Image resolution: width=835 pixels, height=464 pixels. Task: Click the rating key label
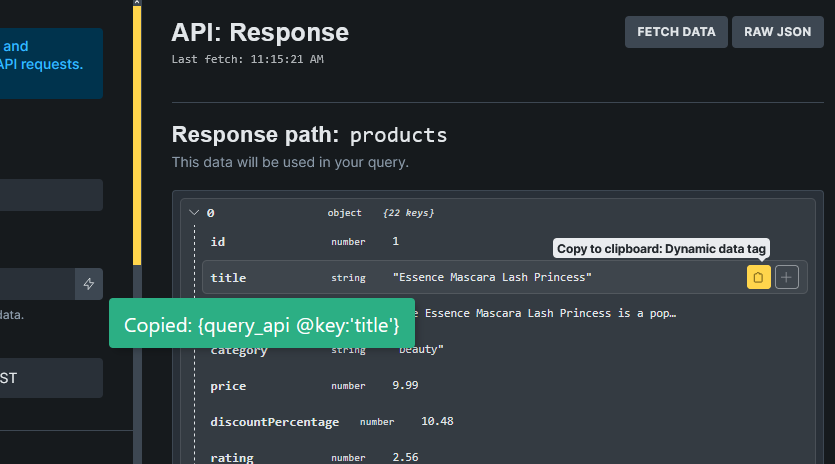(x=232, y=458)
